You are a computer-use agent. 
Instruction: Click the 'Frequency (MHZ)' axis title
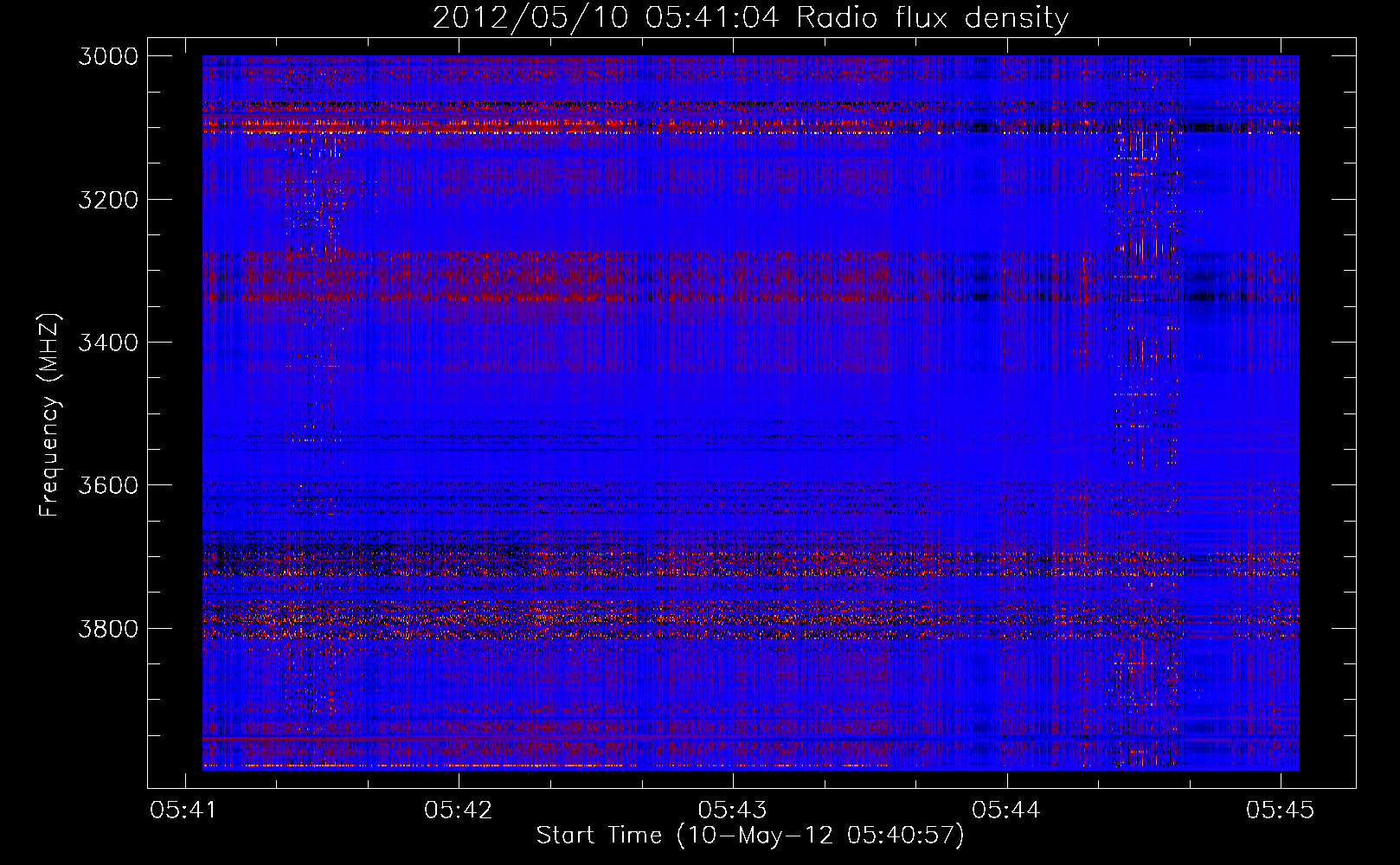[49, 414]
